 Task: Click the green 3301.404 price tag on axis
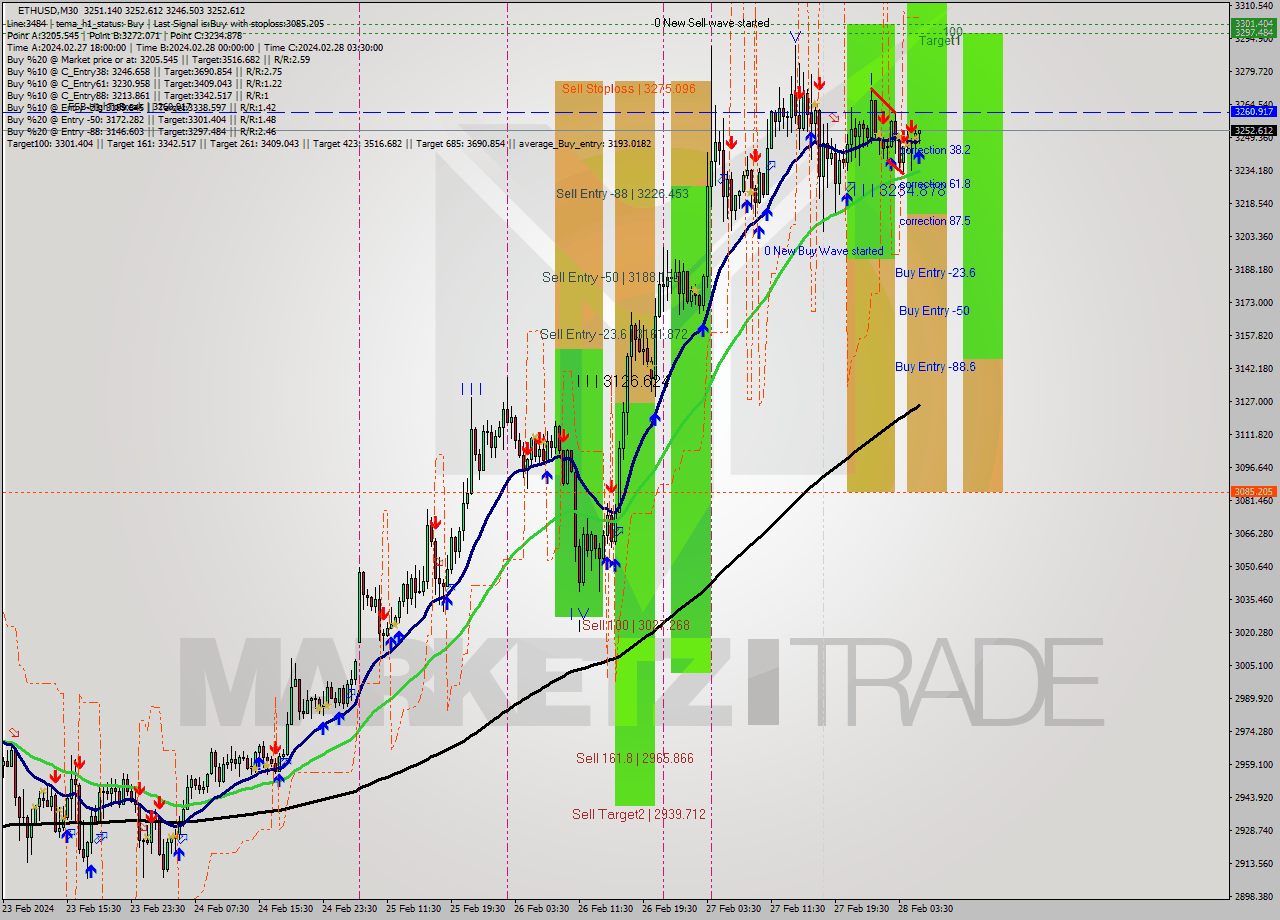1254,23
